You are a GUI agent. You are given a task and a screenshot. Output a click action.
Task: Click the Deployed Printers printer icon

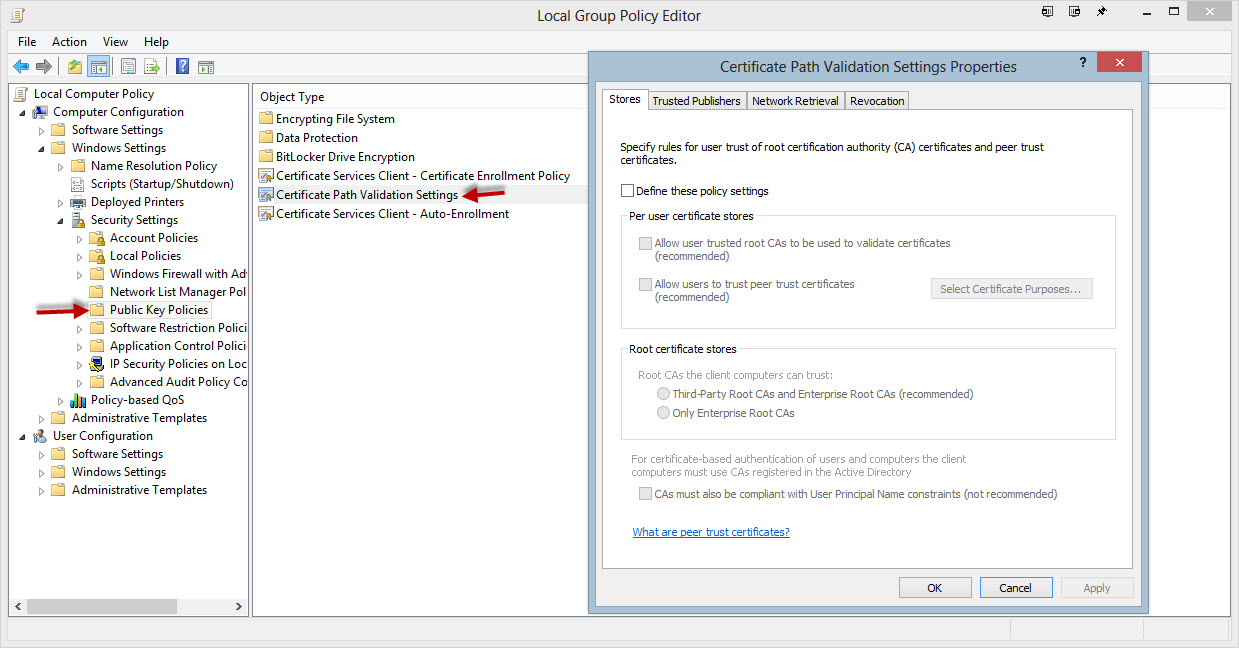click(78, 202)
